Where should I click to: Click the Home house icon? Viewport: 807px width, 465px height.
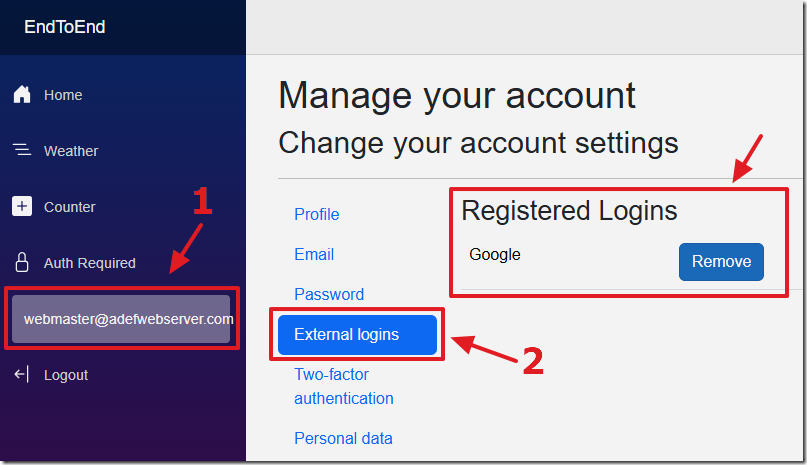click(x=22, y=95)
